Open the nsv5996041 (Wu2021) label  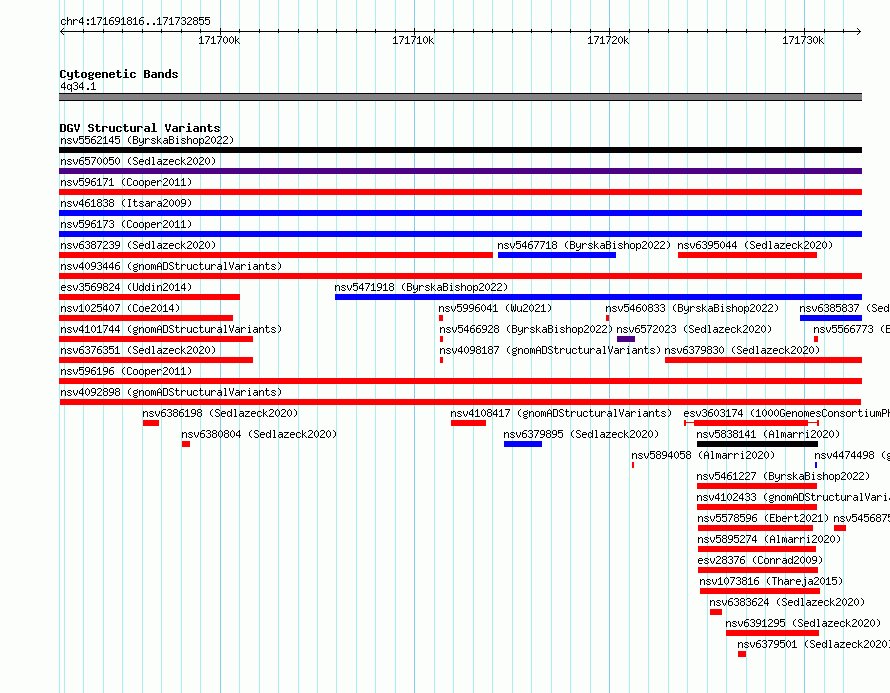(495, 308)
